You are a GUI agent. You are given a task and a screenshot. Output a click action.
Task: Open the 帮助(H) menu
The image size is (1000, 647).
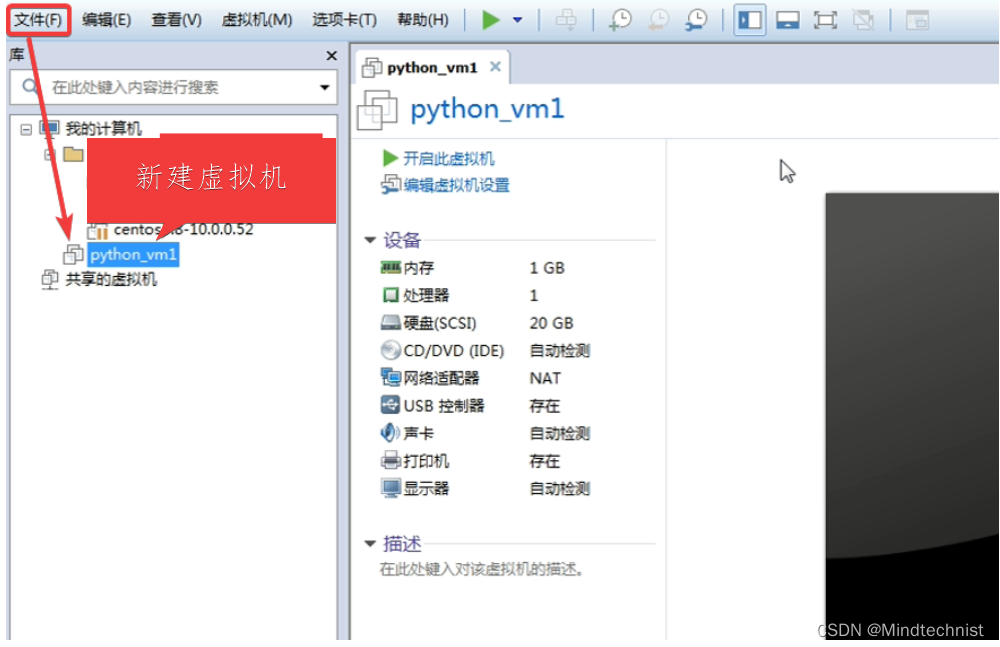pyautogui.click(x=423, y=20)
